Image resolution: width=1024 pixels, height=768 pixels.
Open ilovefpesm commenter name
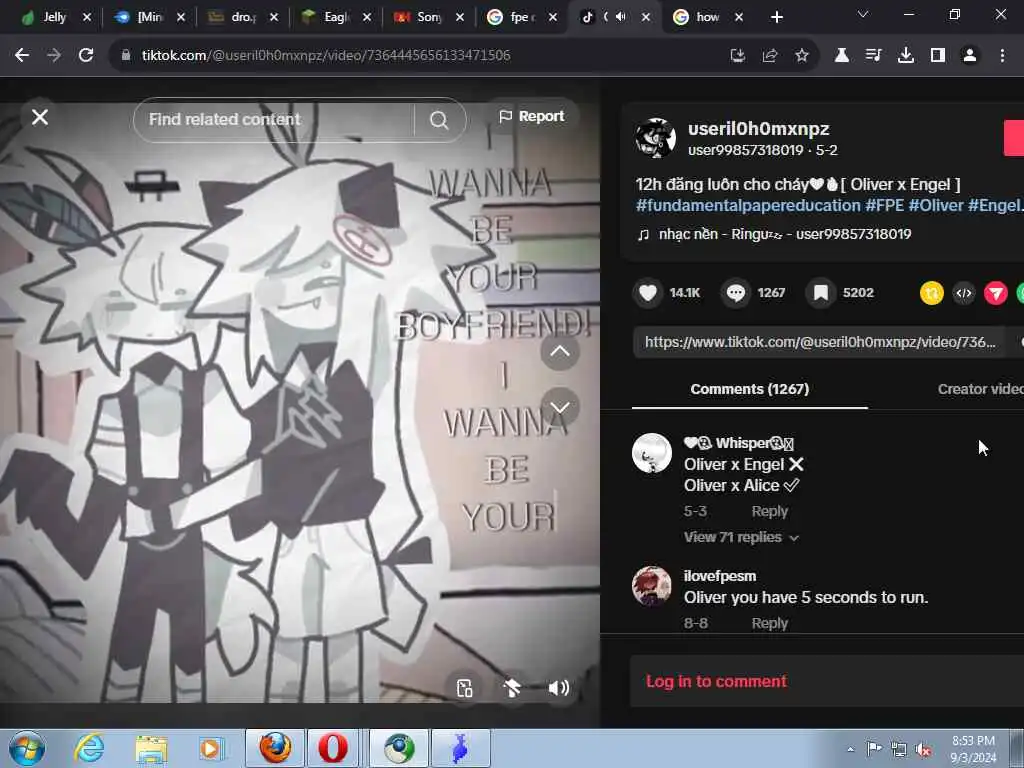click(x=720, y=576)
